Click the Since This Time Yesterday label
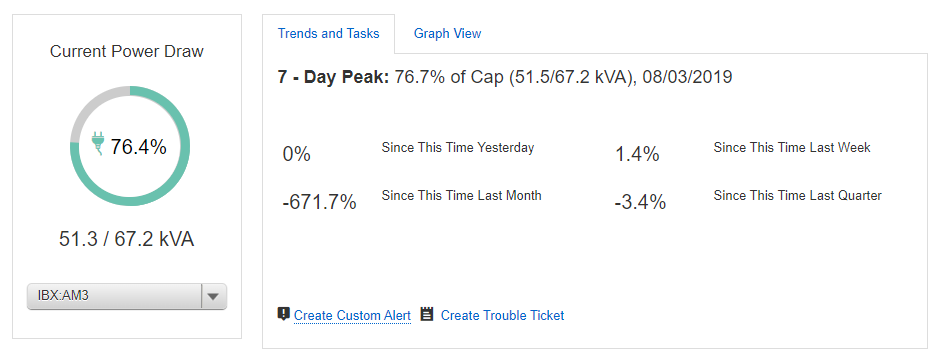The height and width of the screenshot is (361, 940). click(x=457, y=148)
